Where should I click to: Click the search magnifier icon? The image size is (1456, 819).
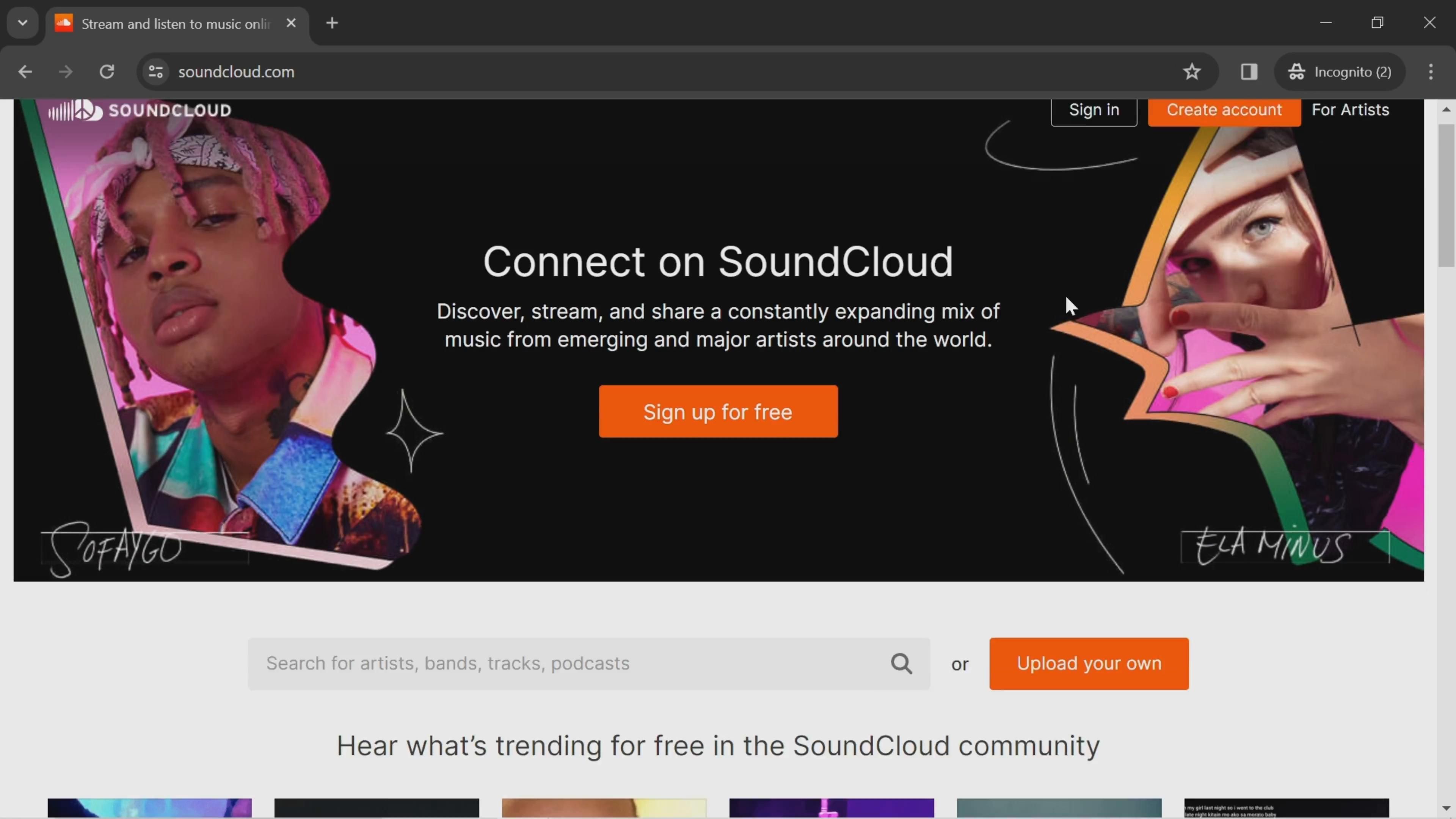(901, 664)
